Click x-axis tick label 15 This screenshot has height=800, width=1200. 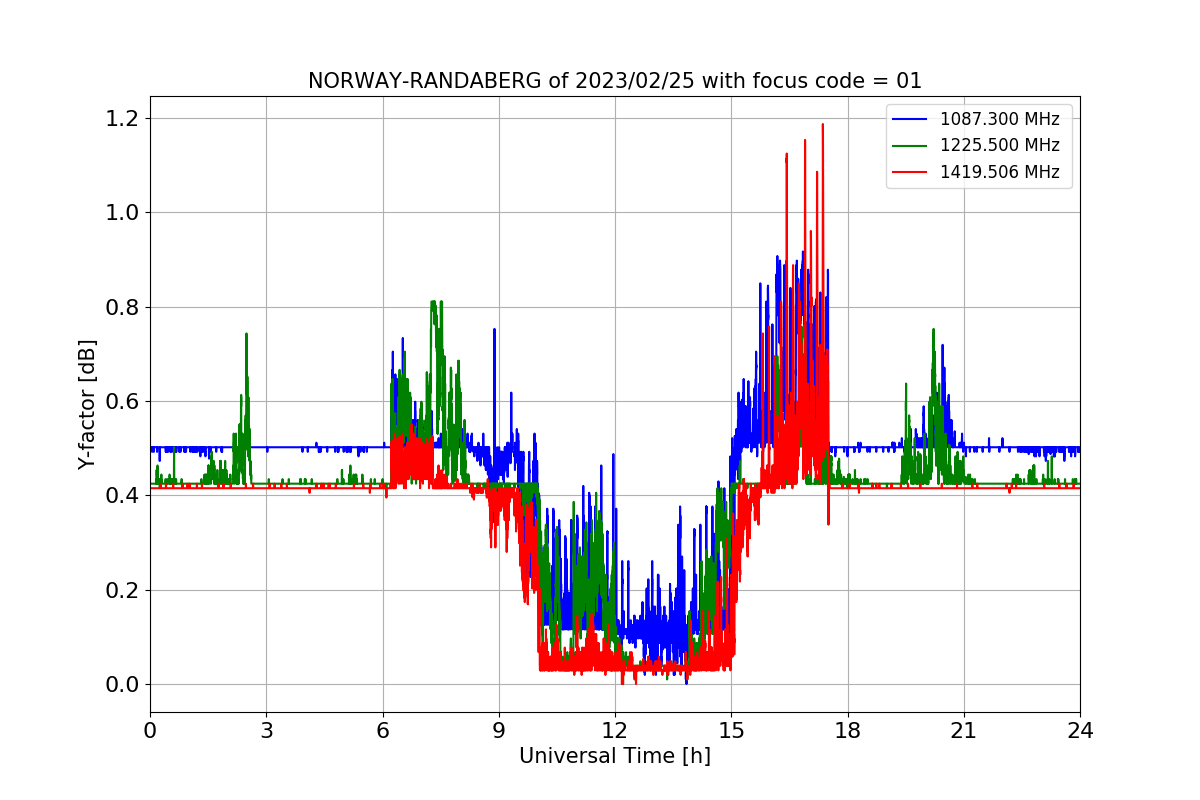click(731, 731)
